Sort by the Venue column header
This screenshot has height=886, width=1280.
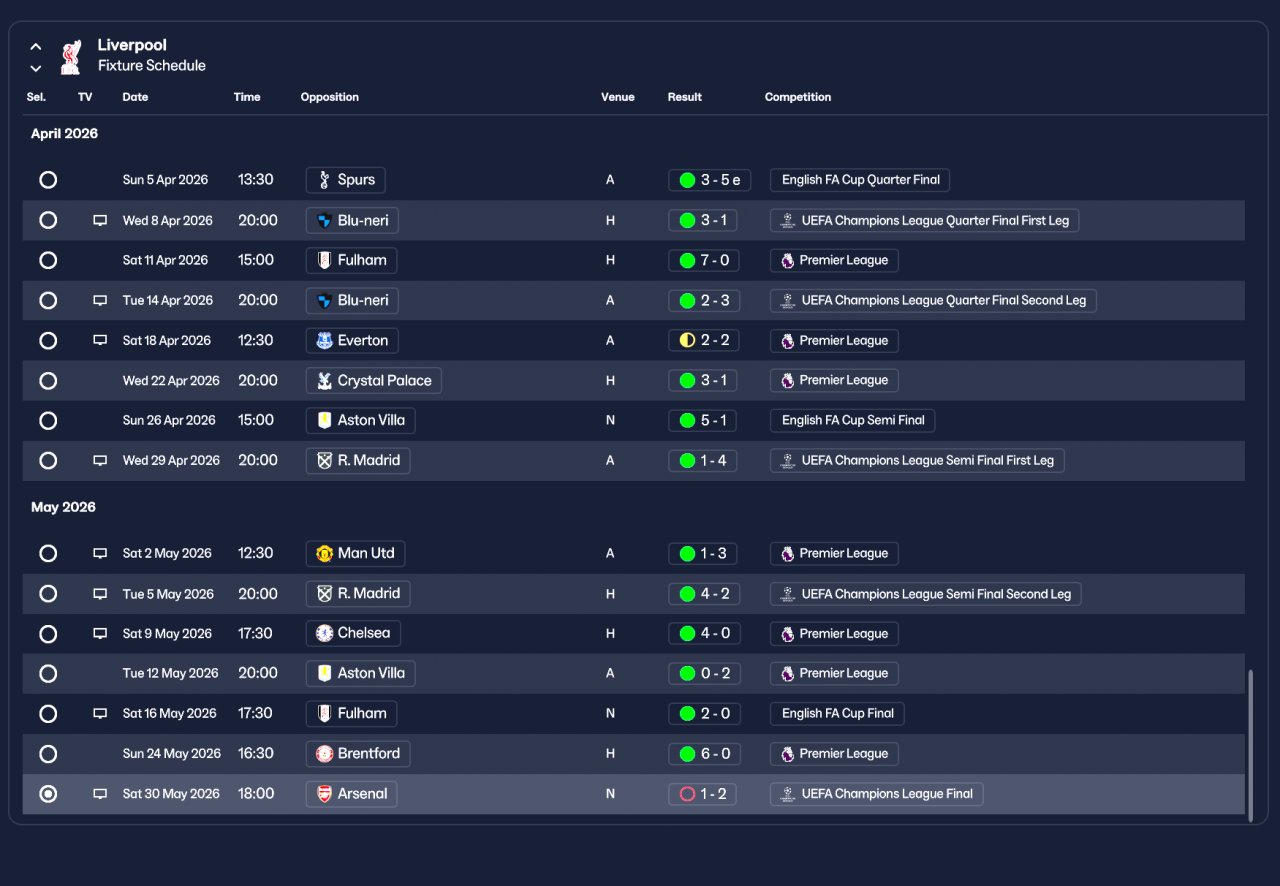tap(618, 97)
